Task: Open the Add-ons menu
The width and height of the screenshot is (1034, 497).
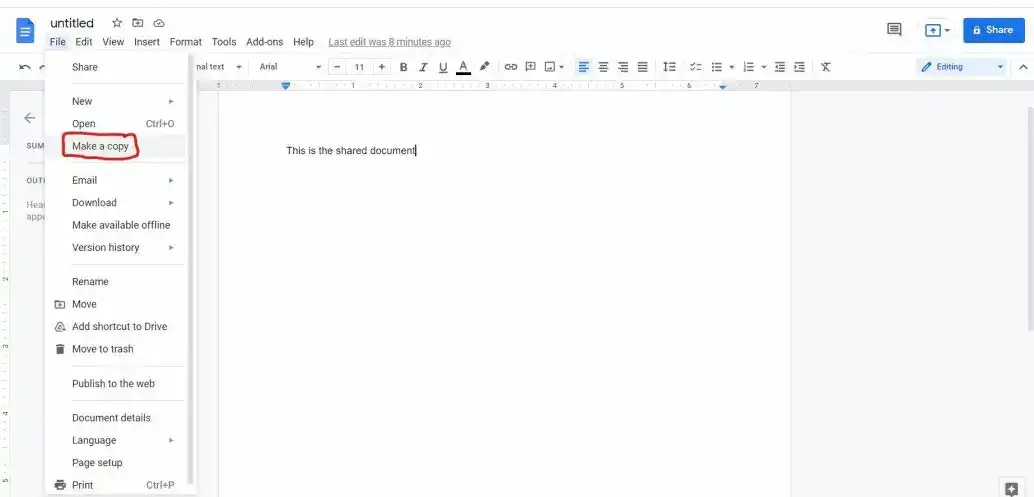Action: click(x=264, y=42)
